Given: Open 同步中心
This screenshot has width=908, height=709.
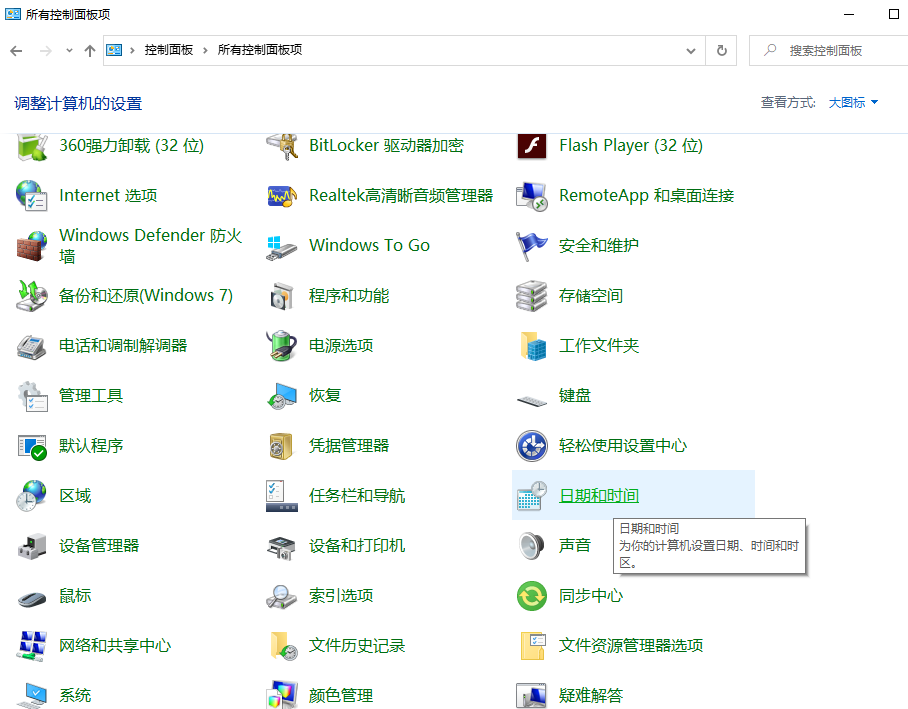Looking at the screenshot, I should point(593,595).
